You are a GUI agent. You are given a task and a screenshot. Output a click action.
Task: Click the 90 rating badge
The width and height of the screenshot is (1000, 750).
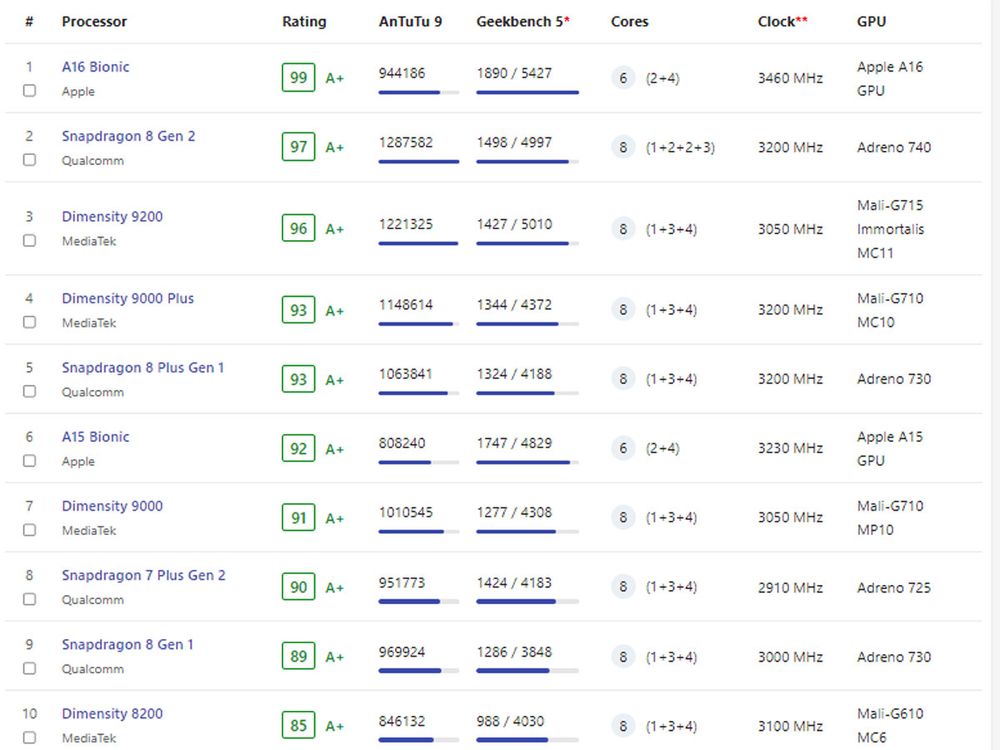(298, 587)
